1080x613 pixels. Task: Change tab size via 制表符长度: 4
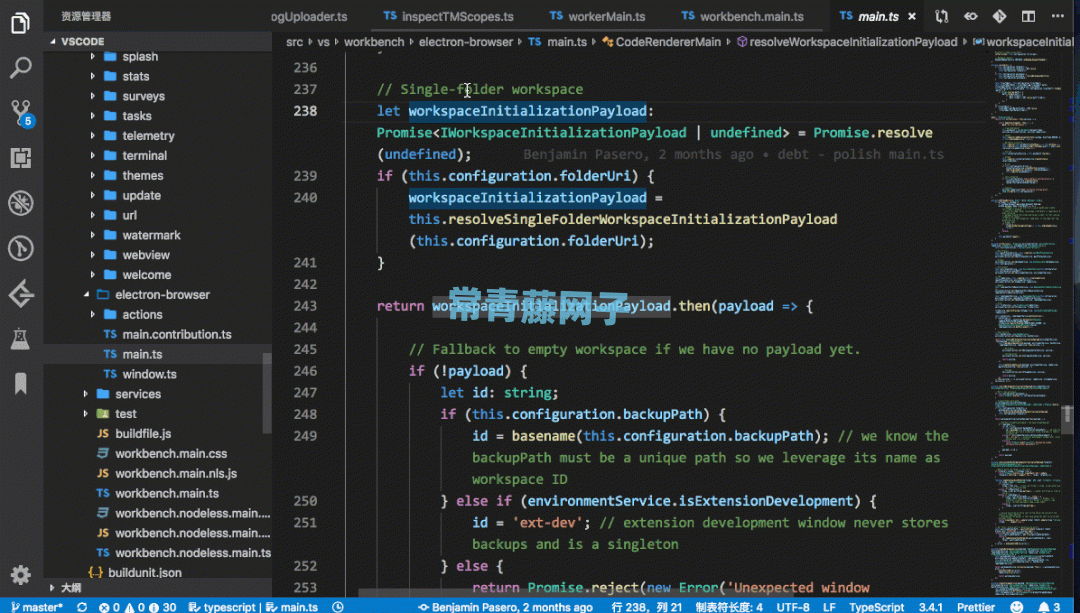tap(729, 607)
